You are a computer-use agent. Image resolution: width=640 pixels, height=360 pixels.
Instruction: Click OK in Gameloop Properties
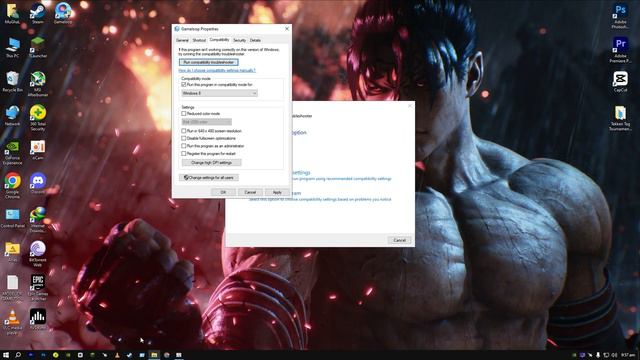[223, 192]
